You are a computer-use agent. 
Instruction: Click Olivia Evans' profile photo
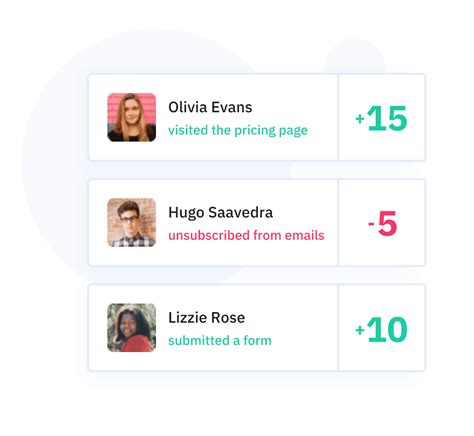pos(132,117)
